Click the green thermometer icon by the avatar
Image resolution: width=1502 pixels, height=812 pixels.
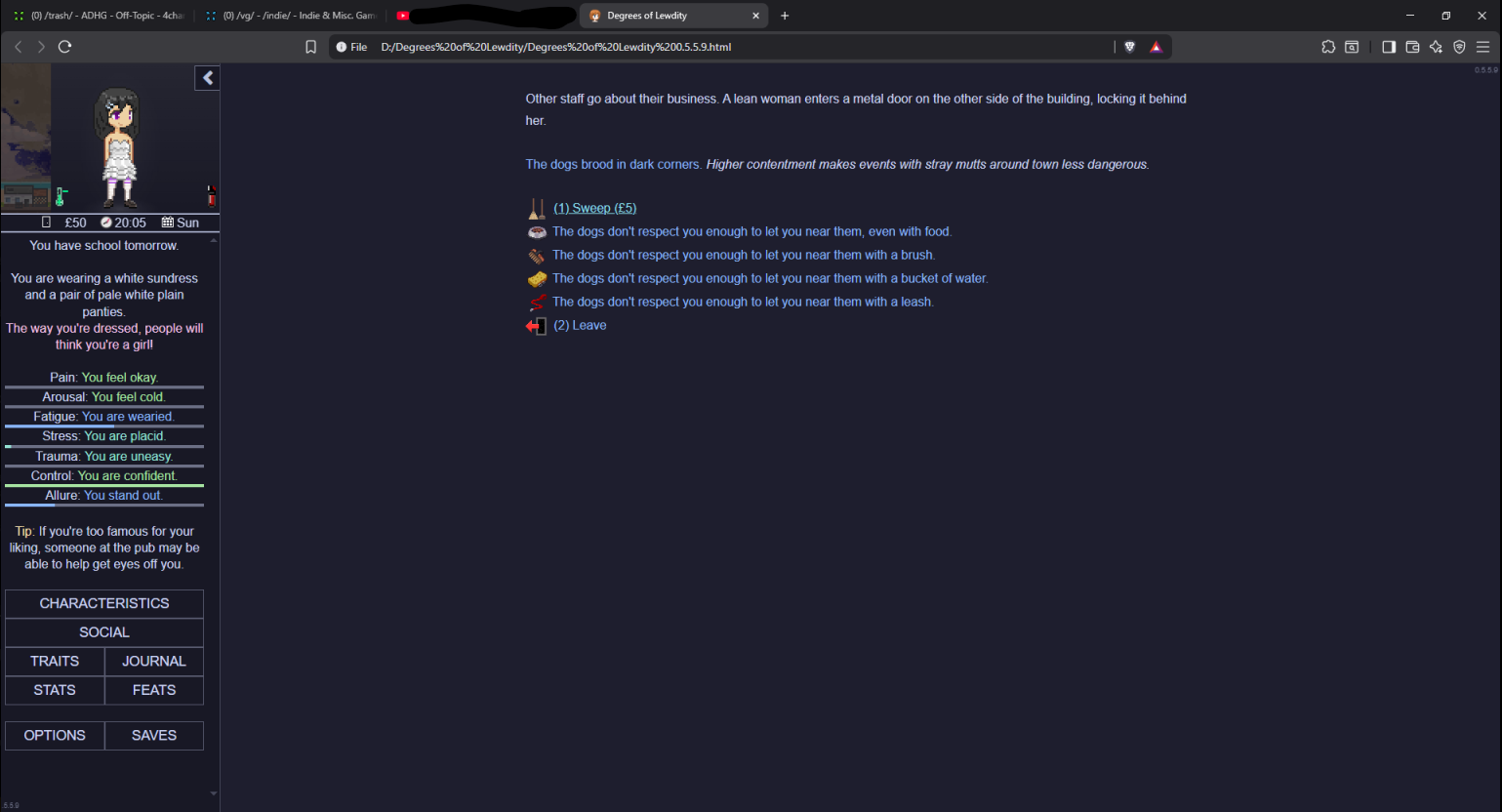[x=61, y=196]
